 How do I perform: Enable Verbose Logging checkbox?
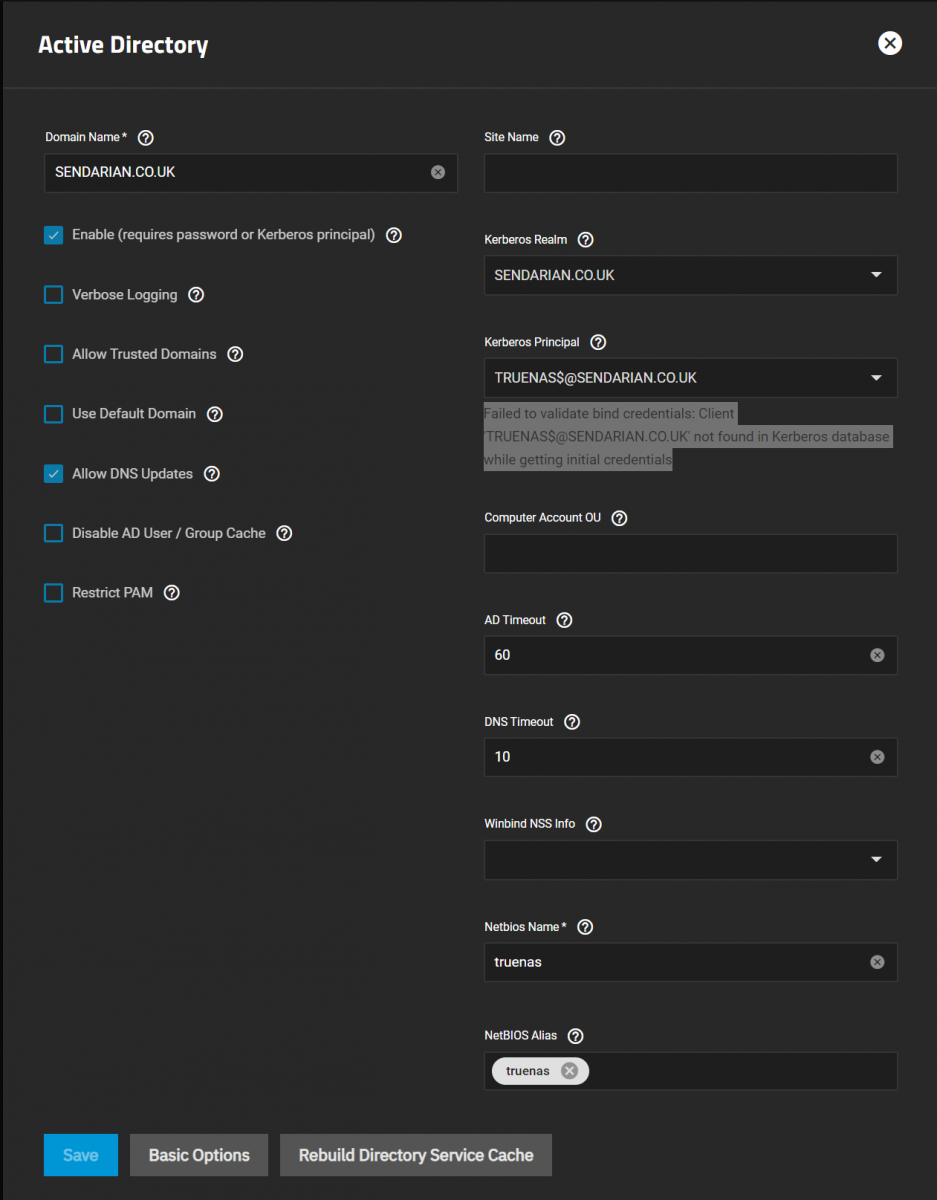tap(54, 295)
